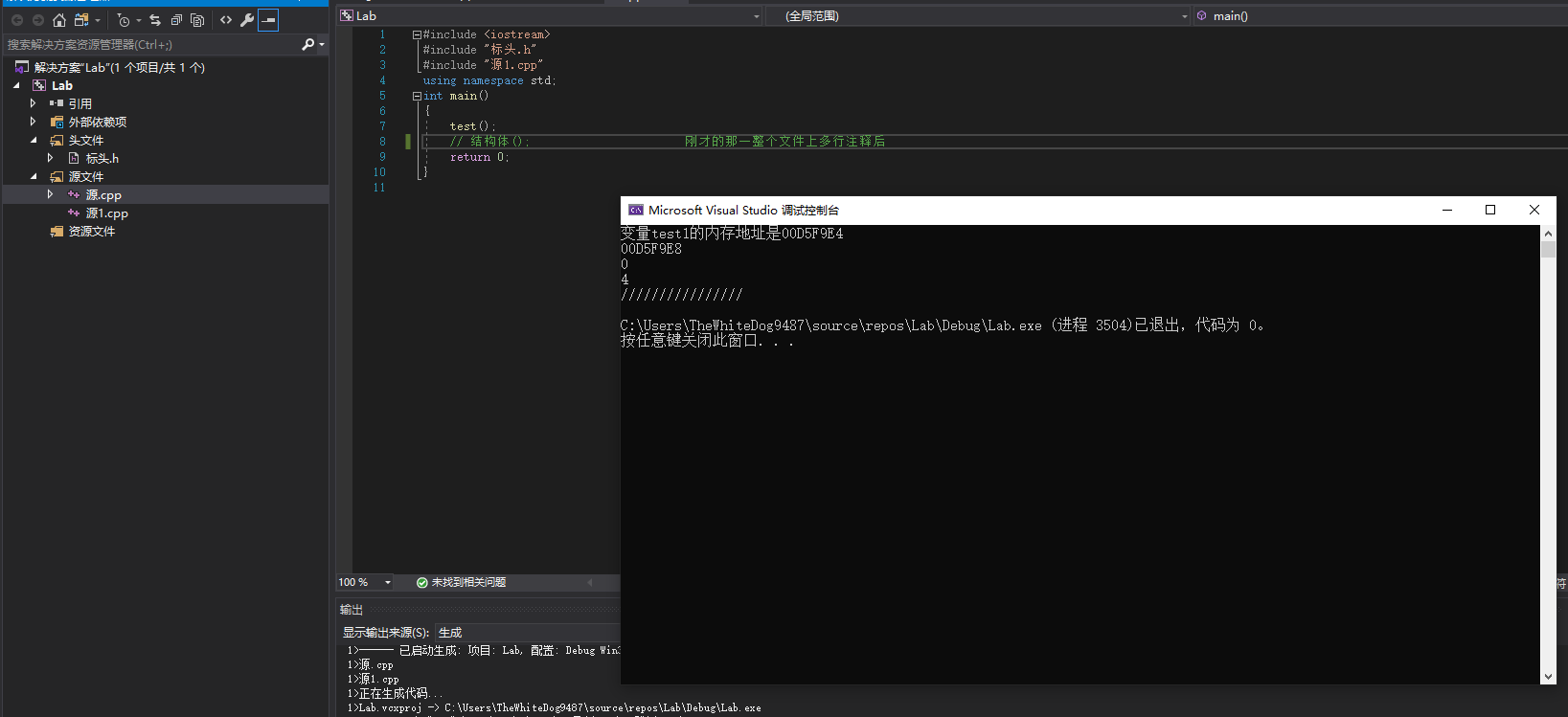Click the 未找到相关问题 status indicator
The image size is (1568, 717).
tap(468, 582)
